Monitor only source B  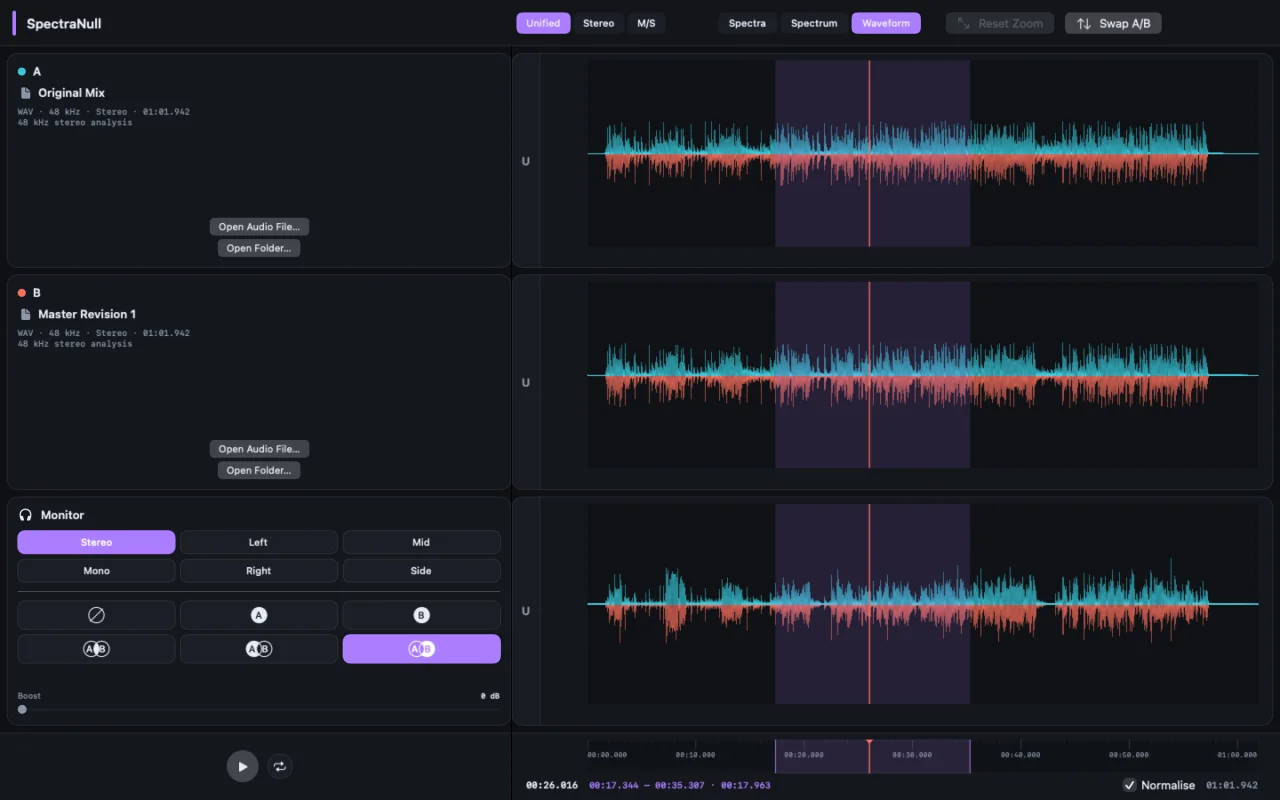[x=421, y=615]
